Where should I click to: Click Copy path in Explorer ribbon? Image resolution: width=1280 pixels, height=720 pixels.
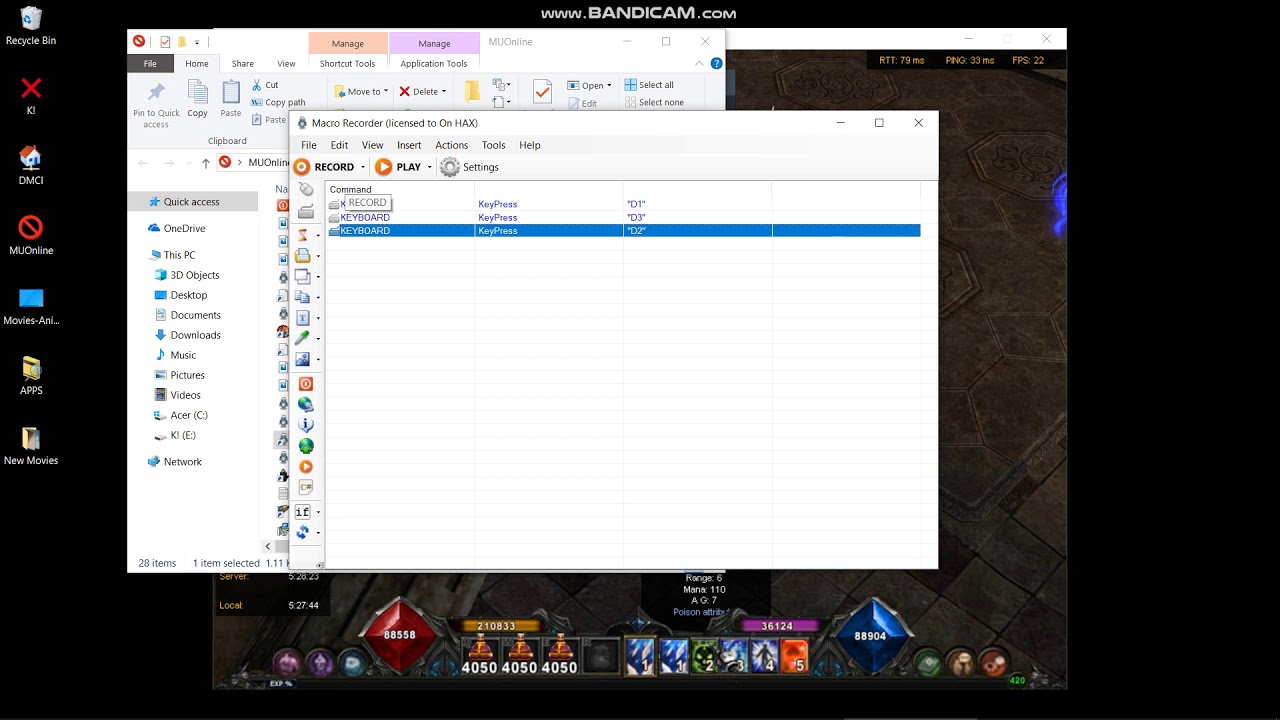tap(278, 102)
